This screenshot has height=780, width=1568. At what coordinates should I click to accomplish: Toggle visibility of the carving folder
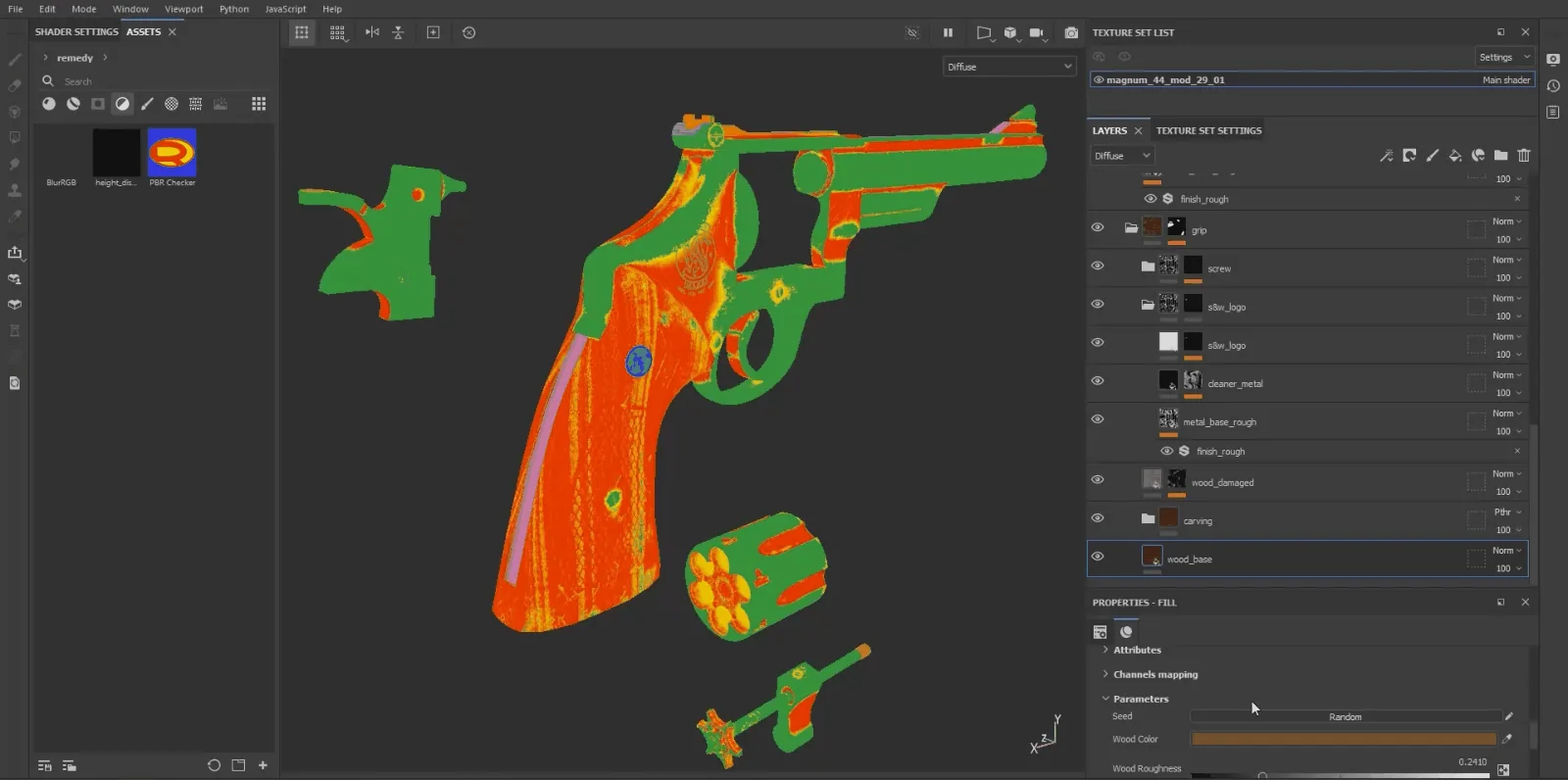coord(1098,517)
